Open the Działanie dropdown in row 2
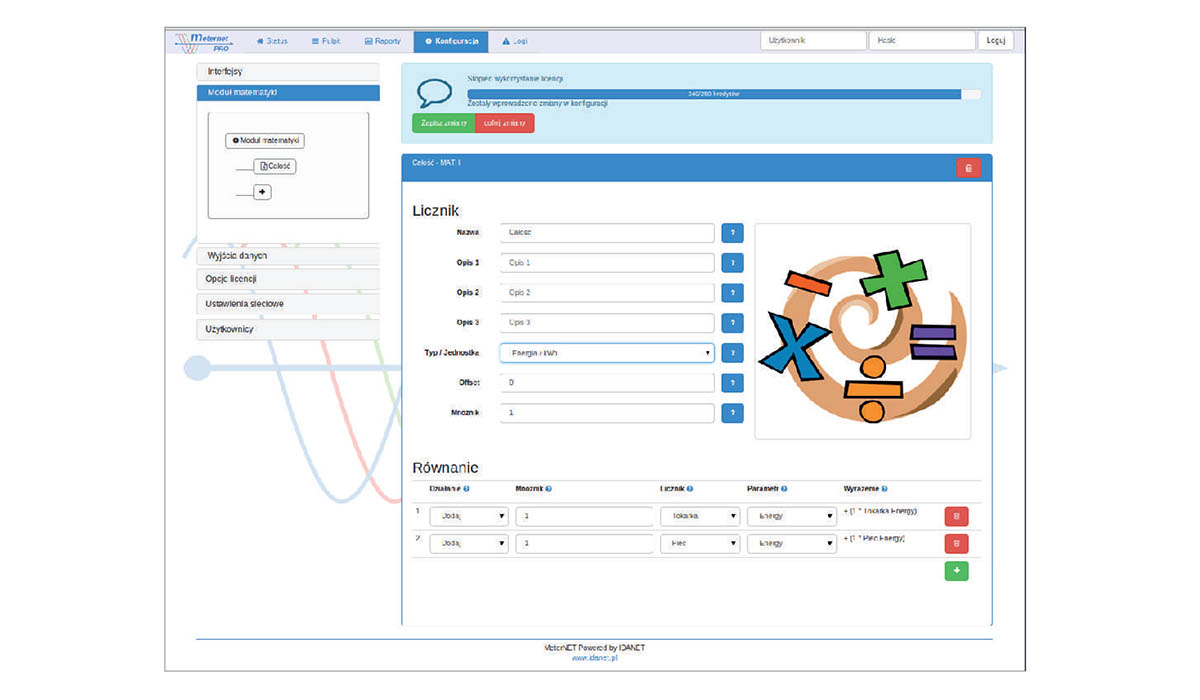This screenshot has width=1200, height=700. [468, 544]
